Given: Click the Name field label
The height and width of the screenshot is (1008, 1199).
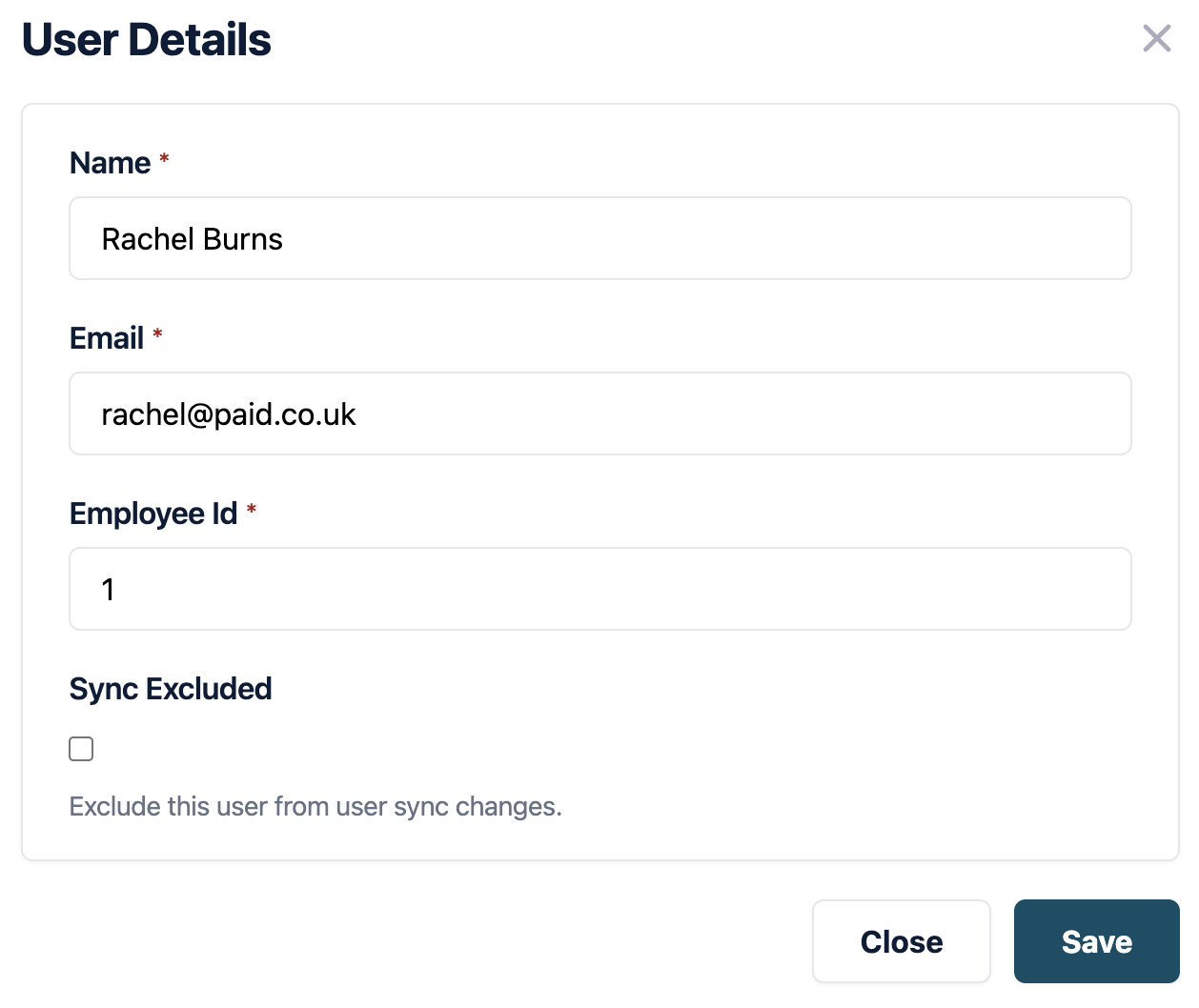Looking at the screenshot, I should point(110,163).
